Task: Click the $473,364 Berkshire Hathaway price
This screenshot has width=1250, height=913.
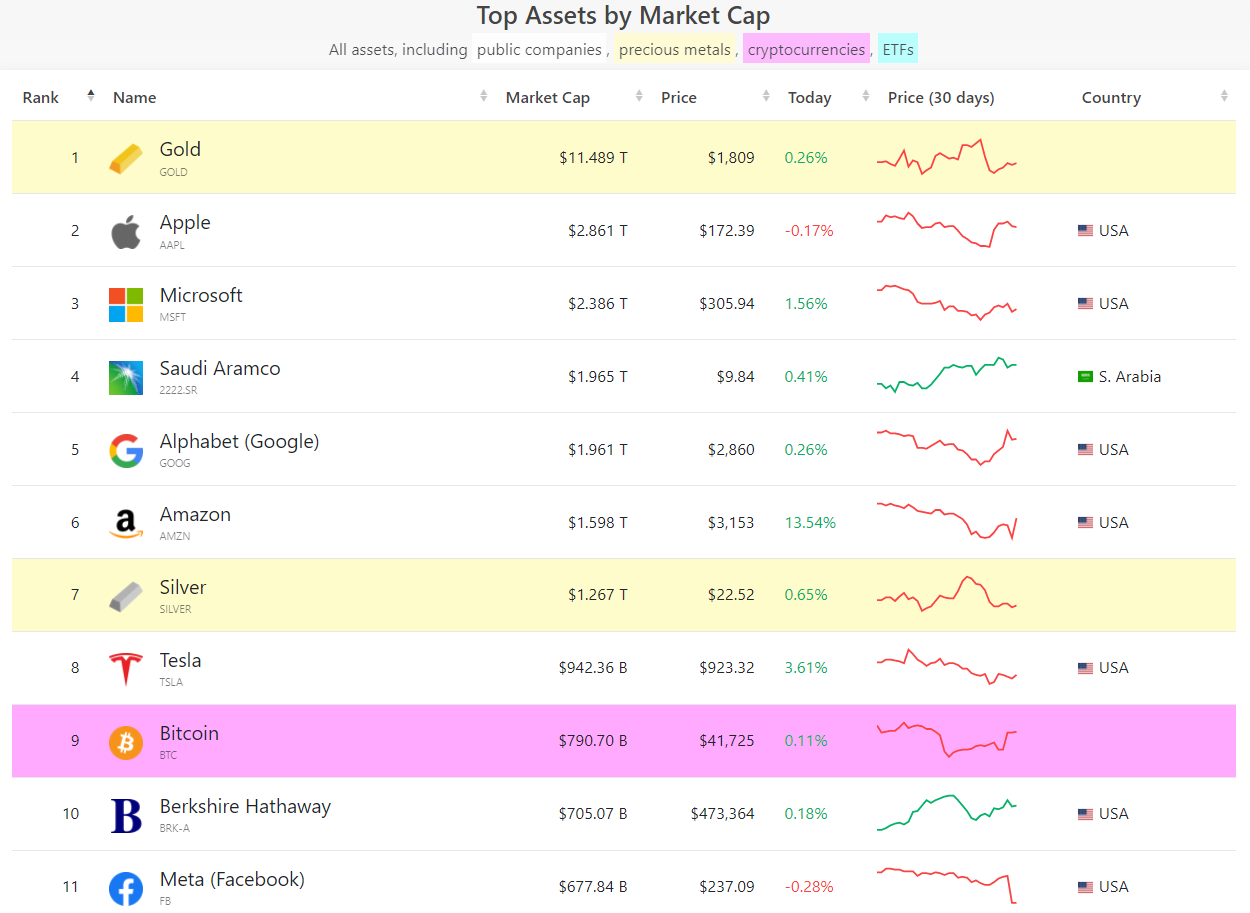Action: click(x=723, y=814)
